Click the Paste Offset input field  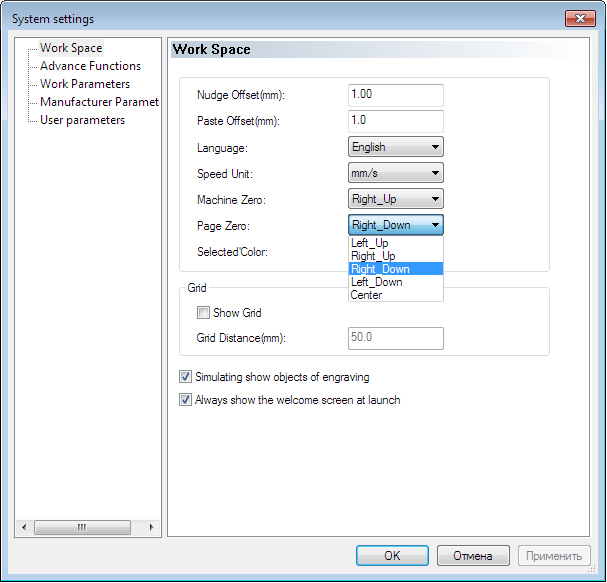coord(396,121)
